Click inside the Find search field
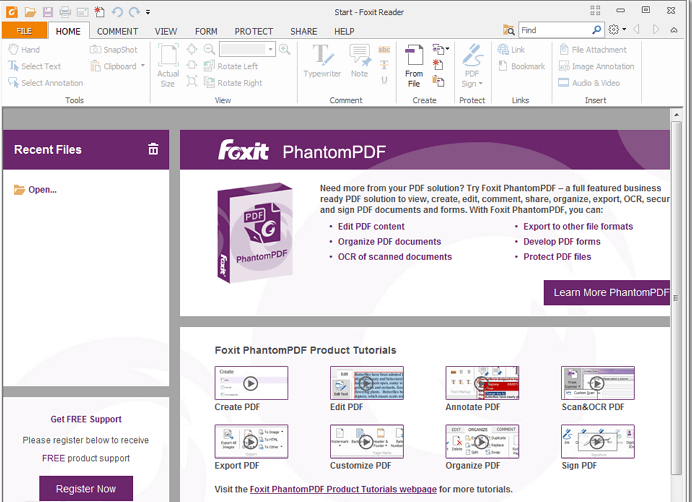This screenshot has height=502, width=692. tap(555, 30)
